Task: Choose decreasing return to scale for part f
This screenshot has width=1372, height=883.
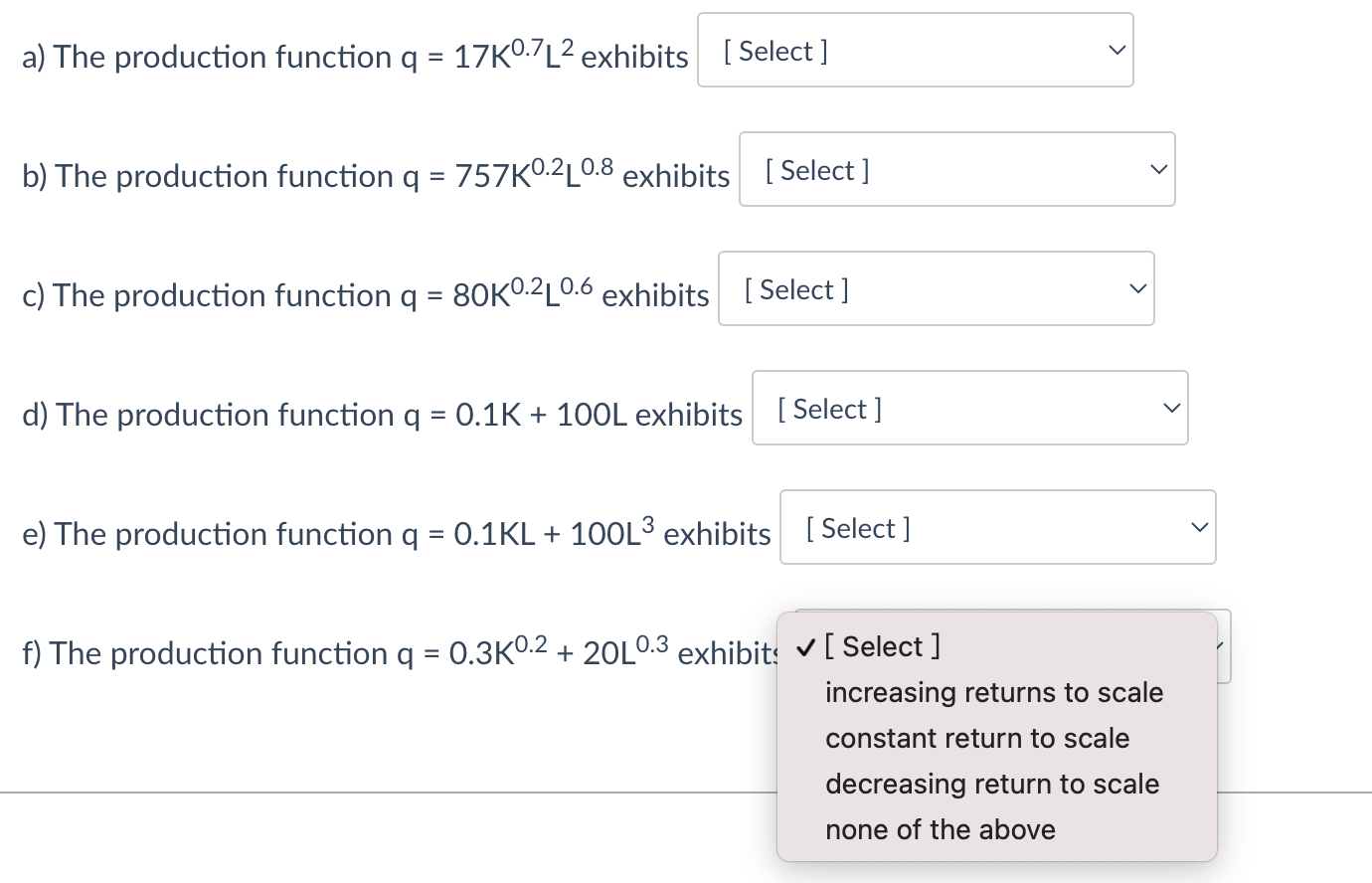Action: pyautogui.click(x=992, y=784)
